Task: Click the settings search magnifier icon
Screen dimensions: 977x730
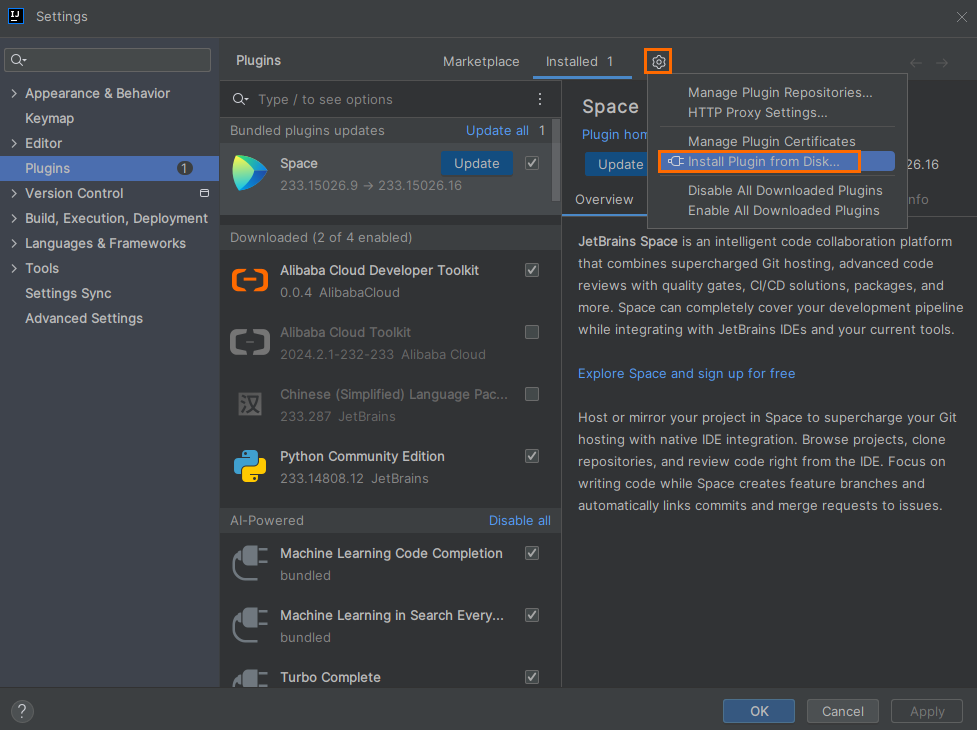Action: (18, 60)
